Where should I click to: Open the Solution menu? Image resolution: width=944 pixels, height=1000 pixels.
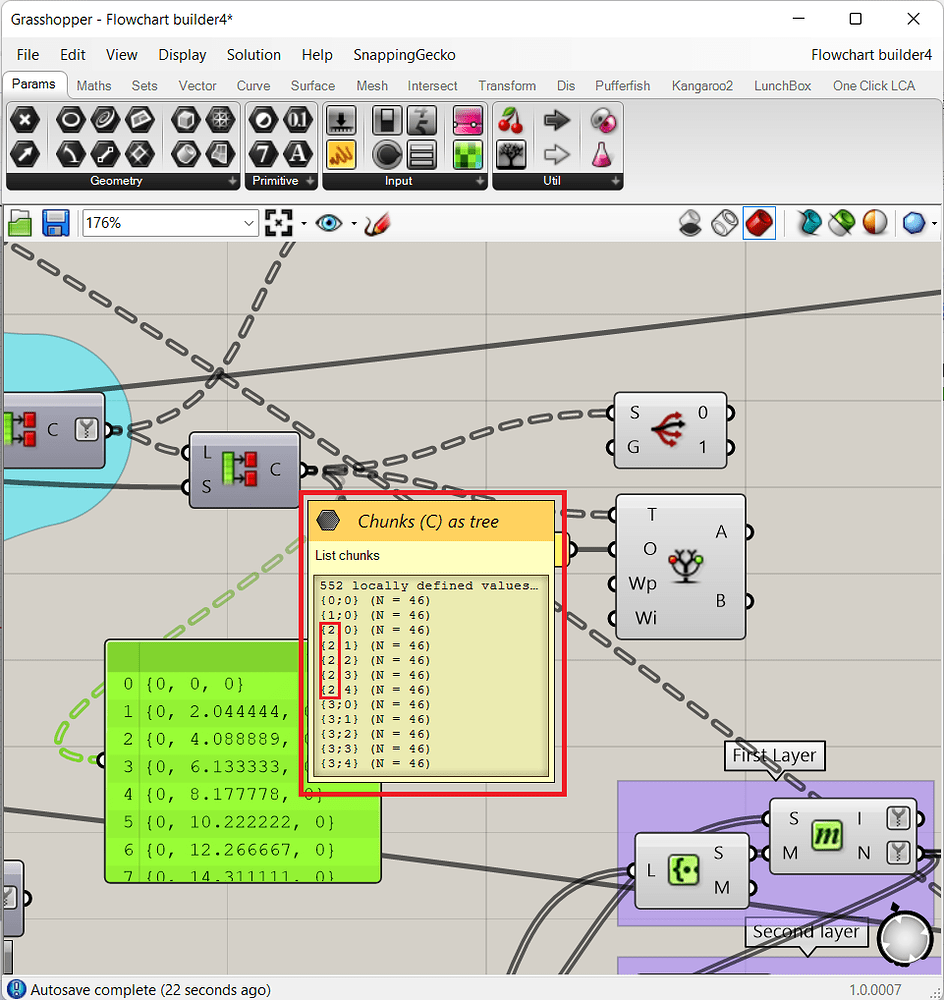[253, 55]
